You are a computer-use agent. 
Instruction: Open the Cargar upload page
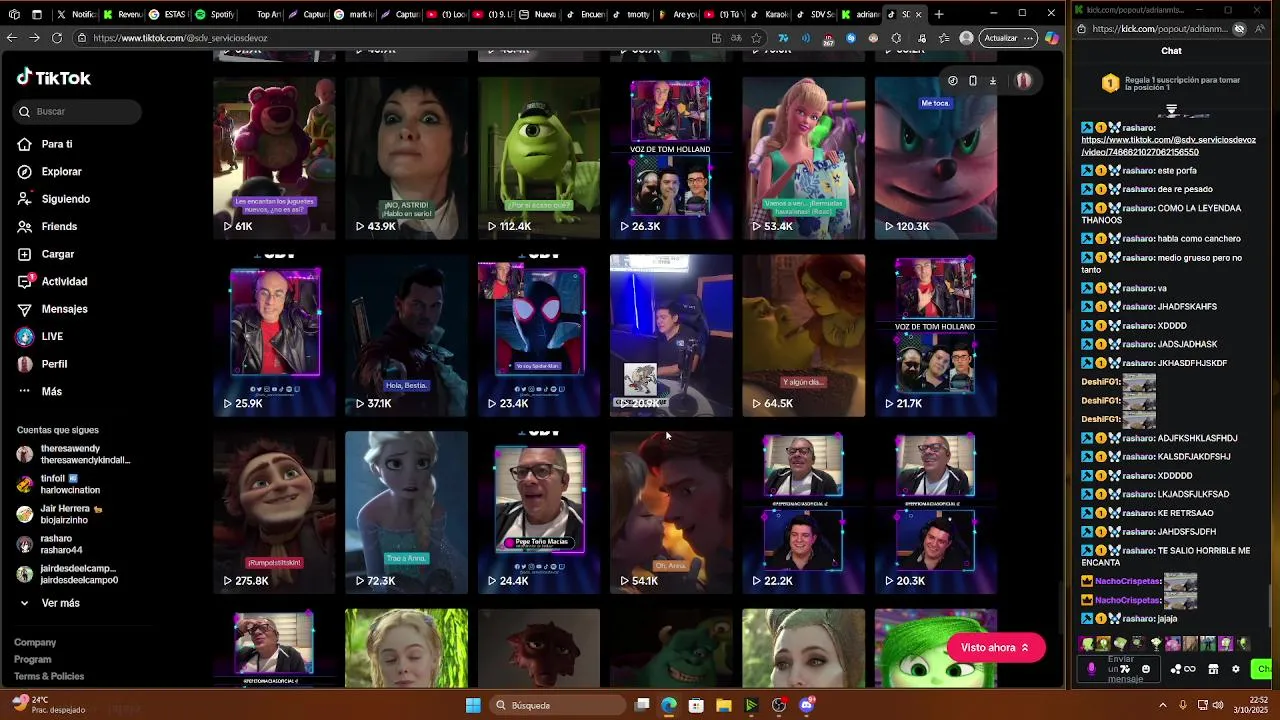tap(57, 254)
